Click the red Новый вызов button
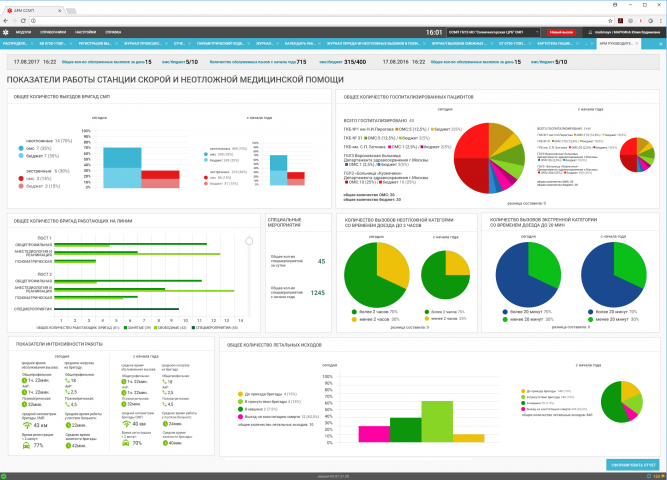The width and height of the screenshot is (667, 480). pyautogui.click(x=562, y=32)
